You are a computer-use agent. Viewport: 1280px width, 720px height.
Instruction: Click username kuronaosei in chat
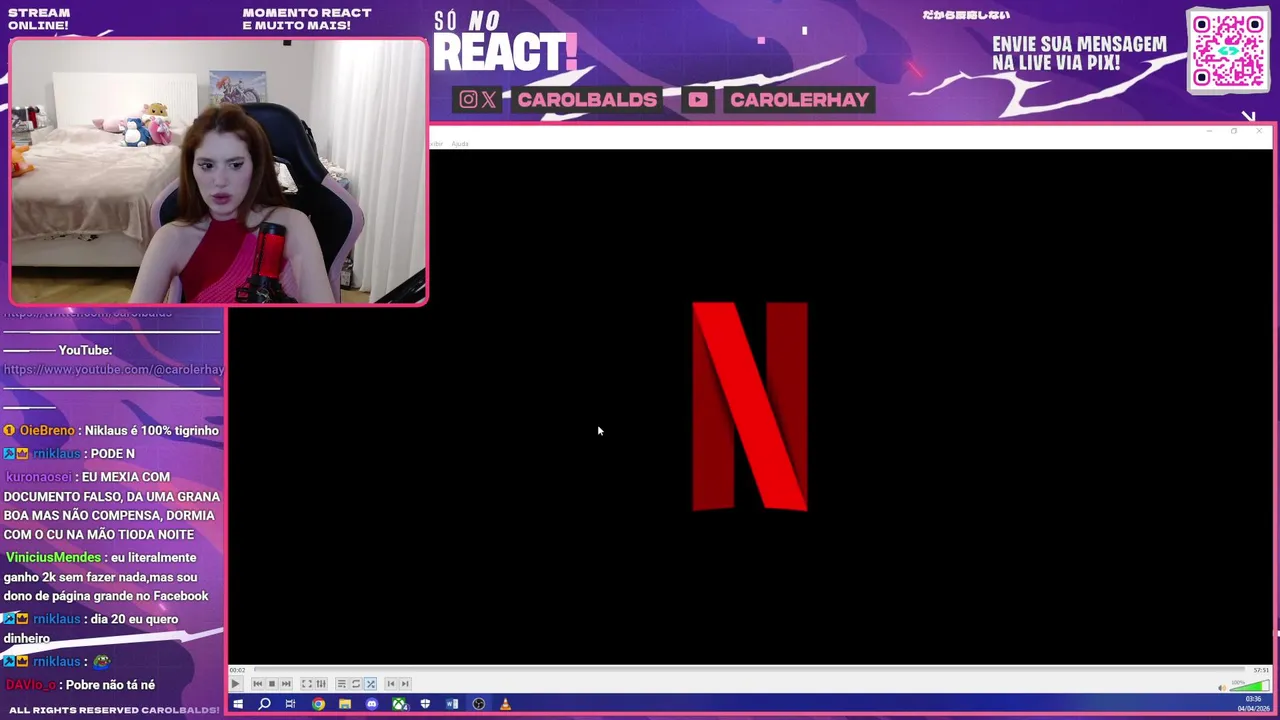tap(38, 477)
